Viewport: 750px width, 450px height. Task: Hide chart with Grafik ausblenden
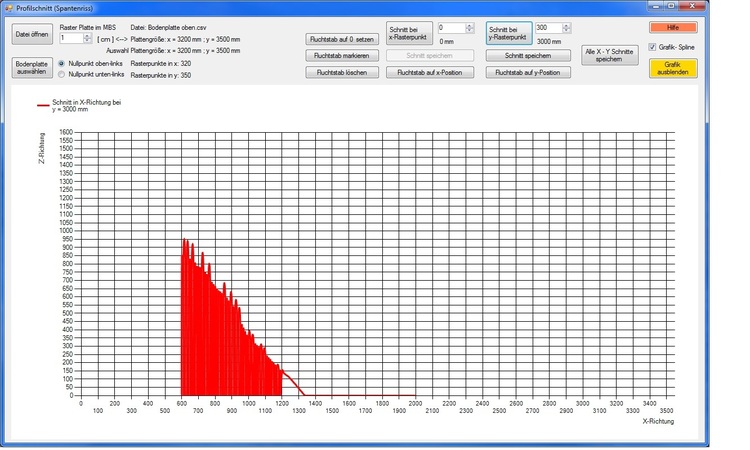(671, 68)
